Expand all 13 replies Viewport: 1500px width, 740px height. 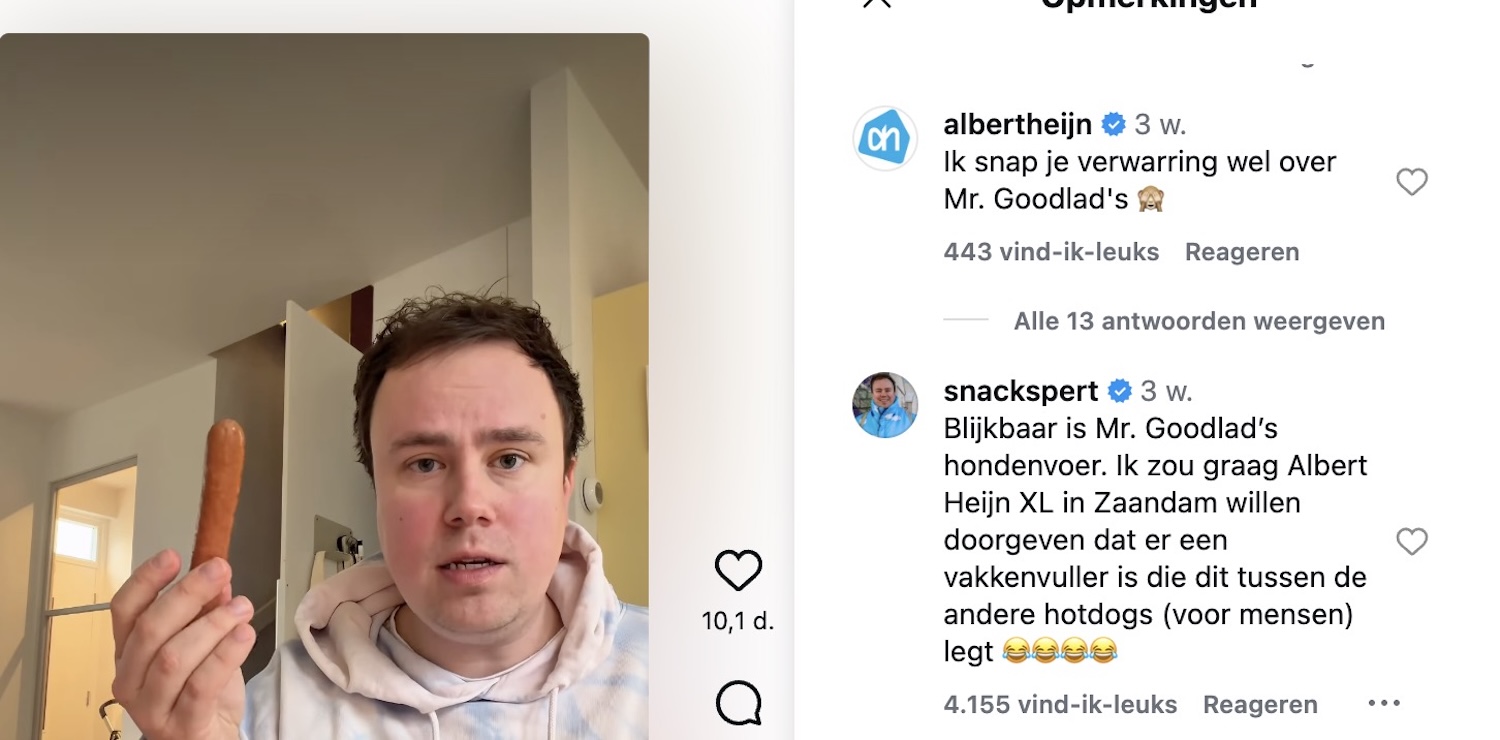[1199, 321]
